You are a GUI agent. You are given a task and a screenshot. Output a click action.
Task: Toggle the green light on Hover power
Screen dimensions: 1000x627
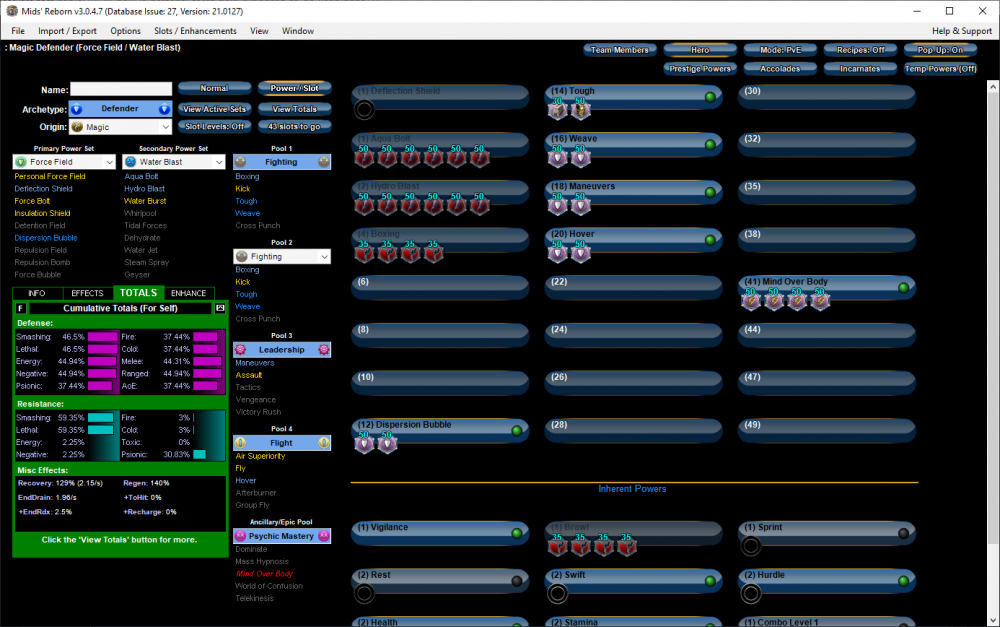tap(710, 240)
